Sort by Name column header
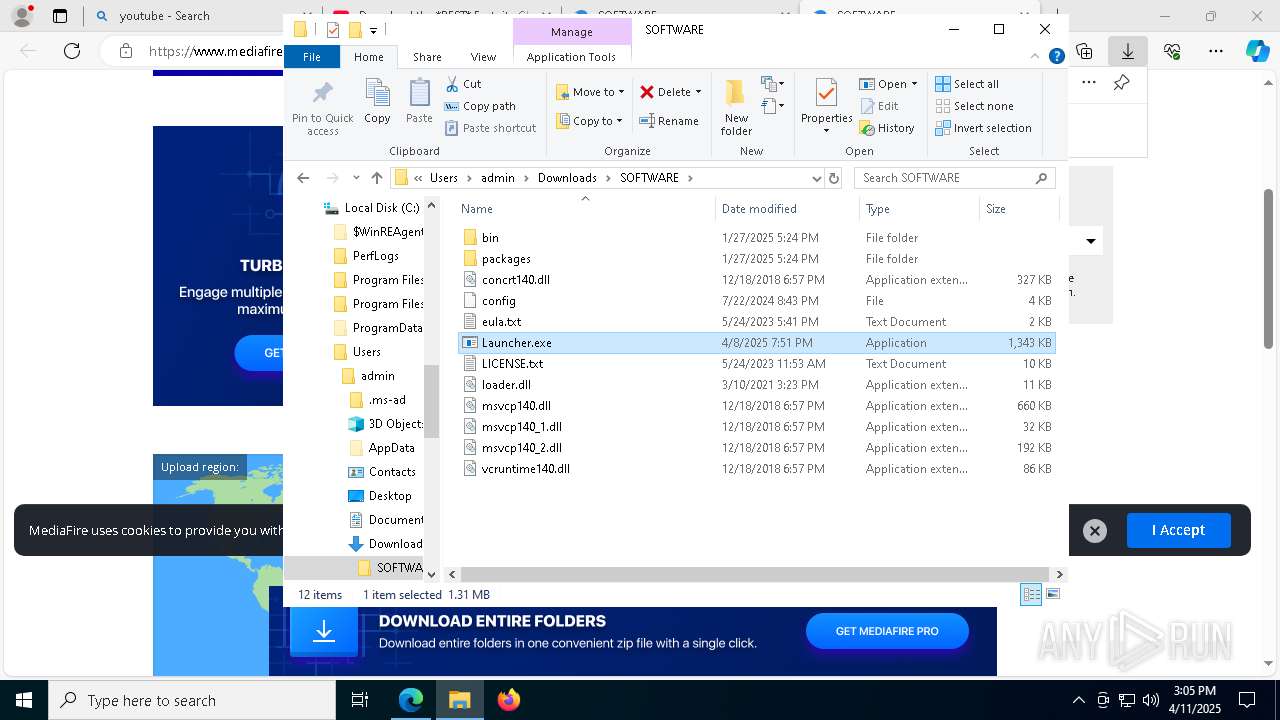 [585, 209]
